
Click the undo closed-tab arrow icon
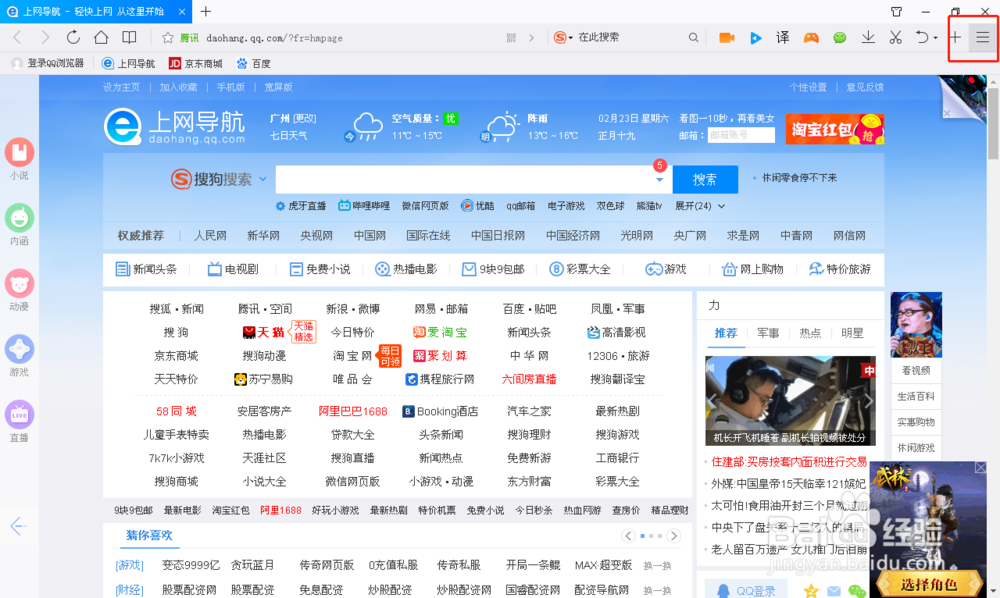(x=922, y=38)
